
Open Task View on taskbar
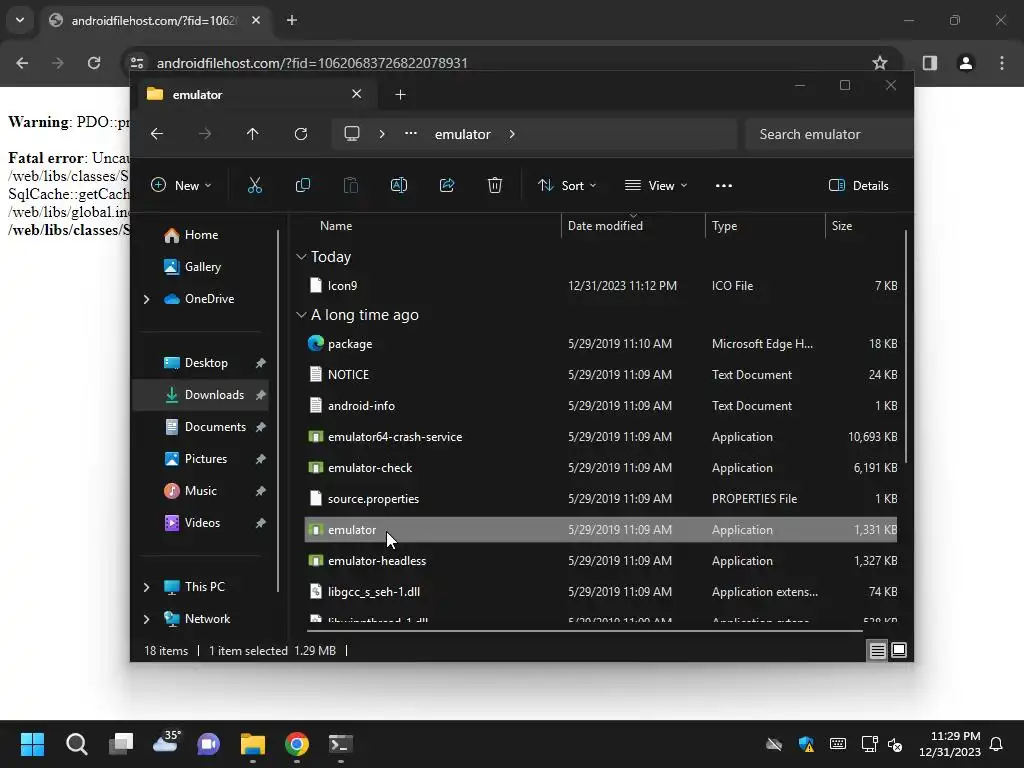click(x=121, y=744)
